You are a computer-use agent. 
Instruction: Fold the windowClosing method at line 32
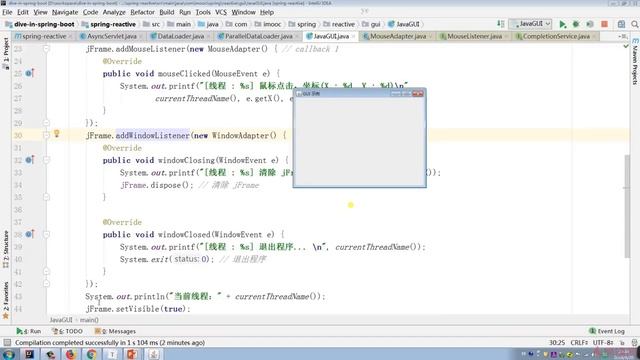[x=46, y=160]
